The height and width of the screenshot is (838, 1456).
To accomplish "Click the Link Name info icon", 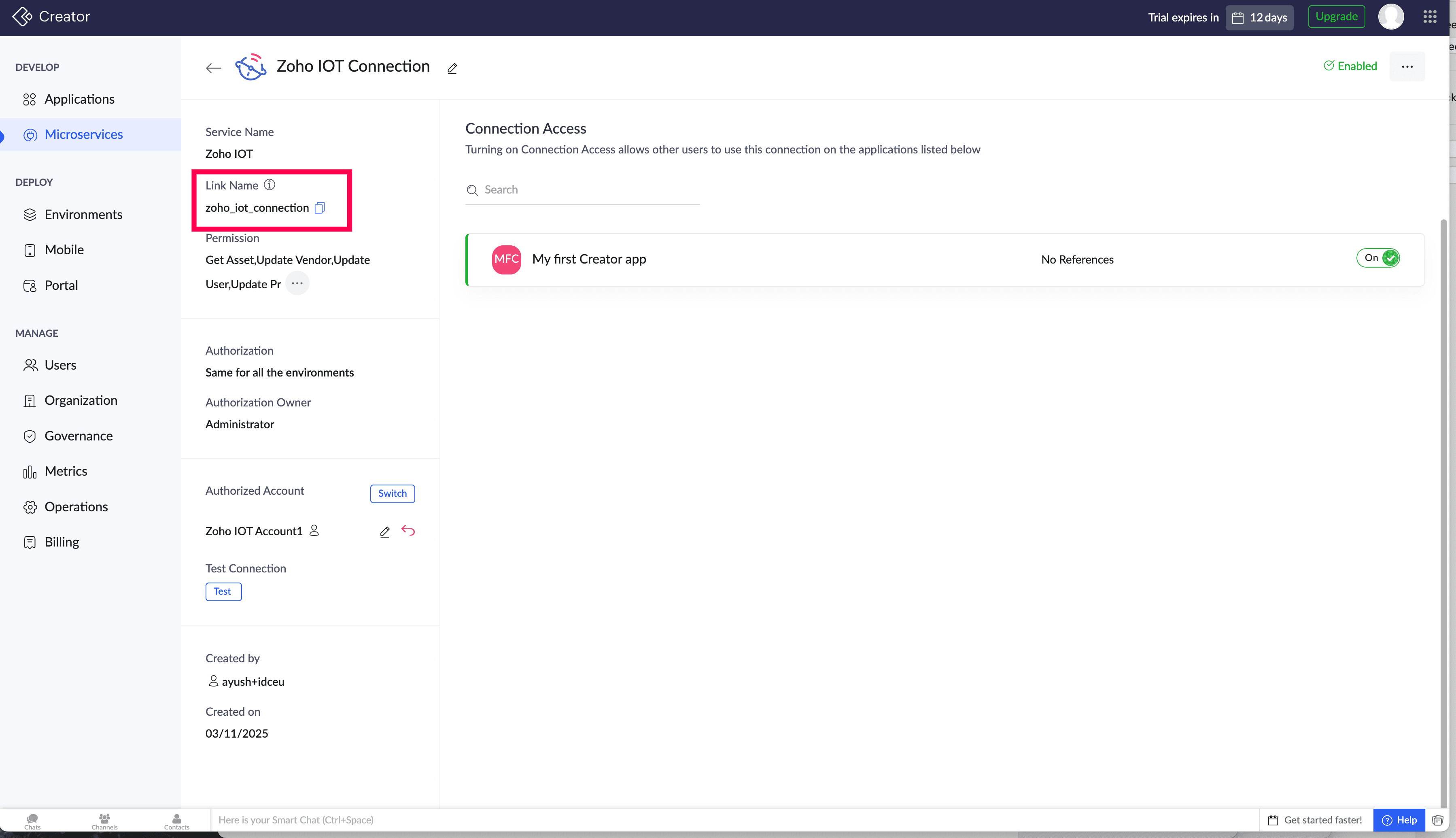I will [269, 185].
